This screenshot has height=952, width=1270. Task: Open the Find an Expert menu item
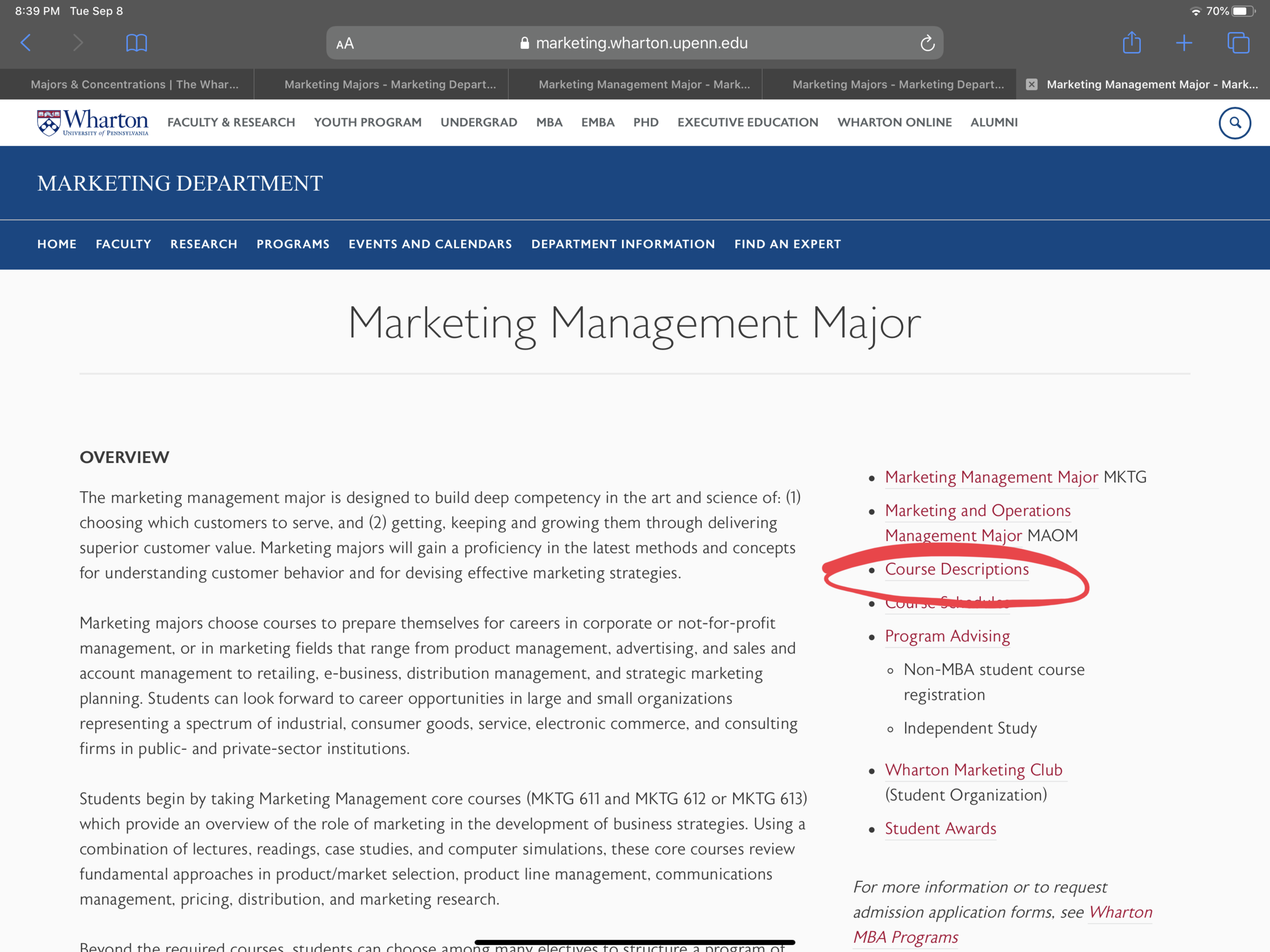tap(788, 244)
